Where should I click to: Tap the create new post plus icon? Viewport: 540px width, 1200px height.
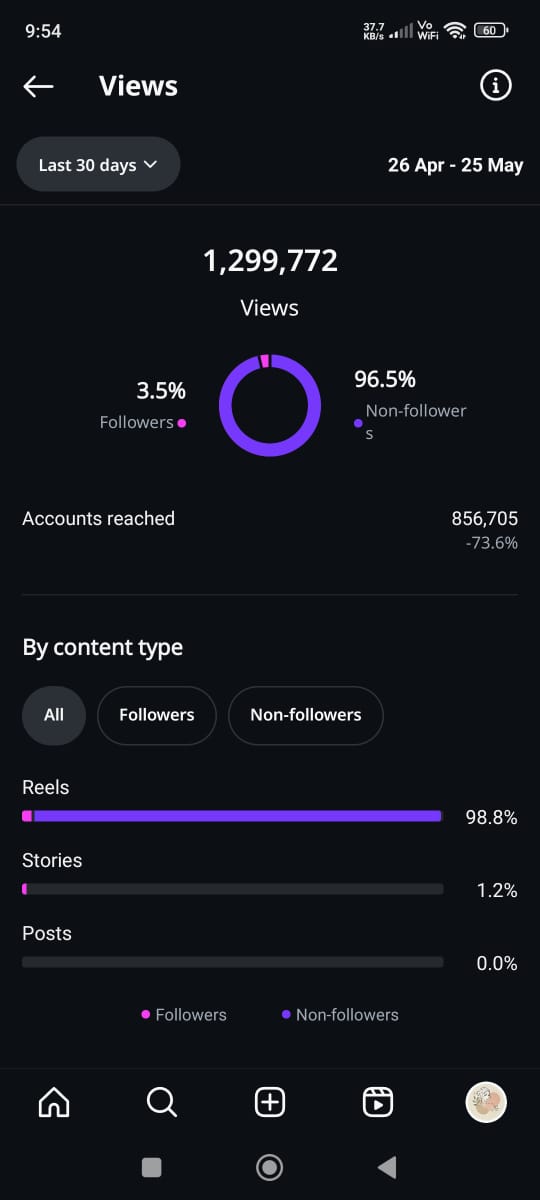pyautogui.click(x=270, y=1102)
